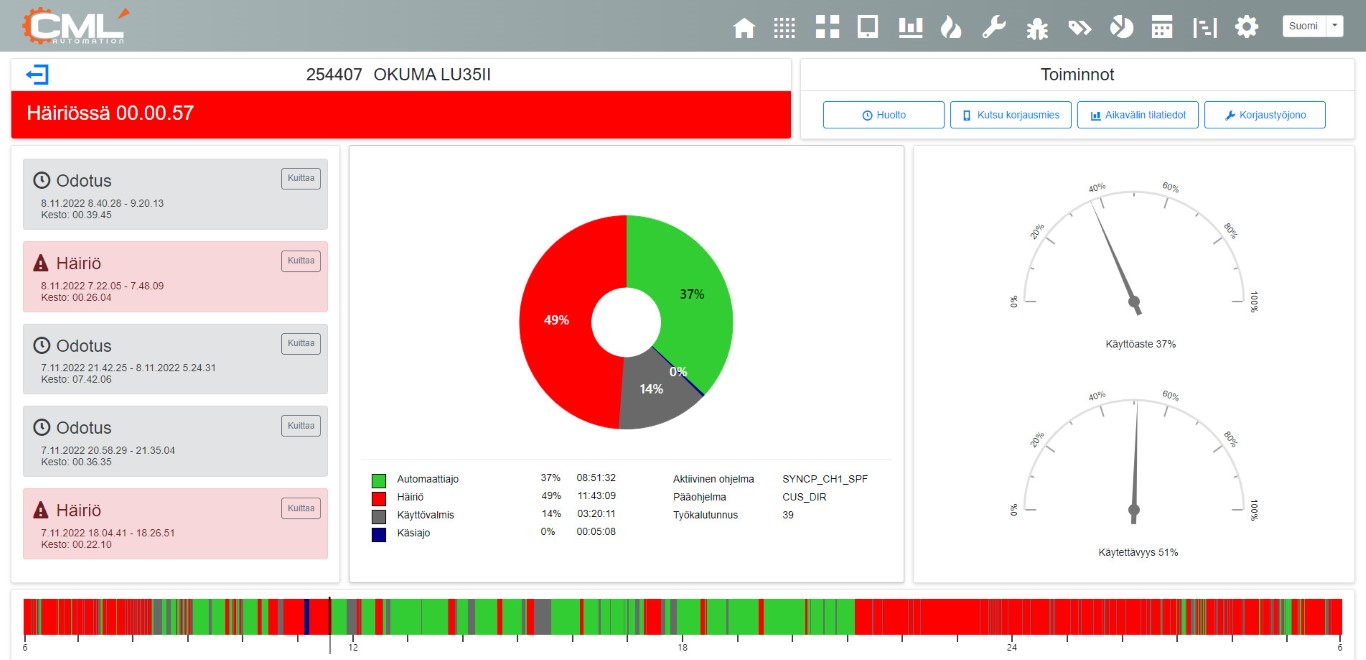
Task: Open the small dotted grid view
Action: tap(785, 27)
